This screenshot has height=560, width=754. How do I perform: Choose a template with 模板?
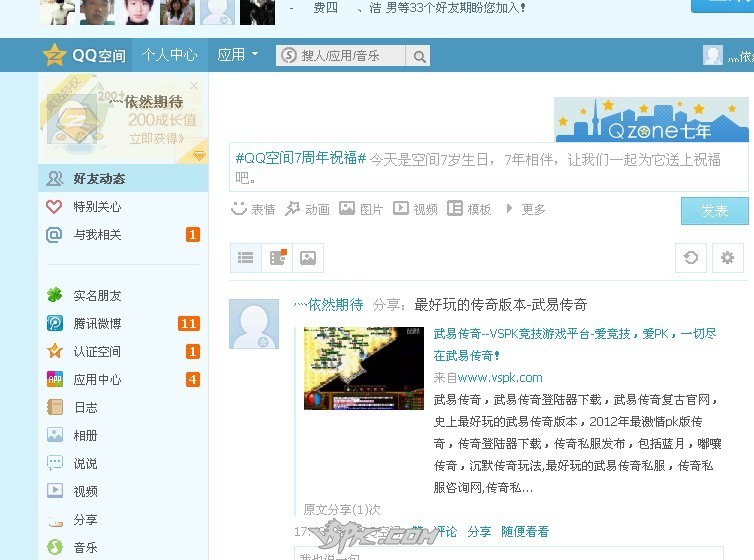(x=469, y=209)
